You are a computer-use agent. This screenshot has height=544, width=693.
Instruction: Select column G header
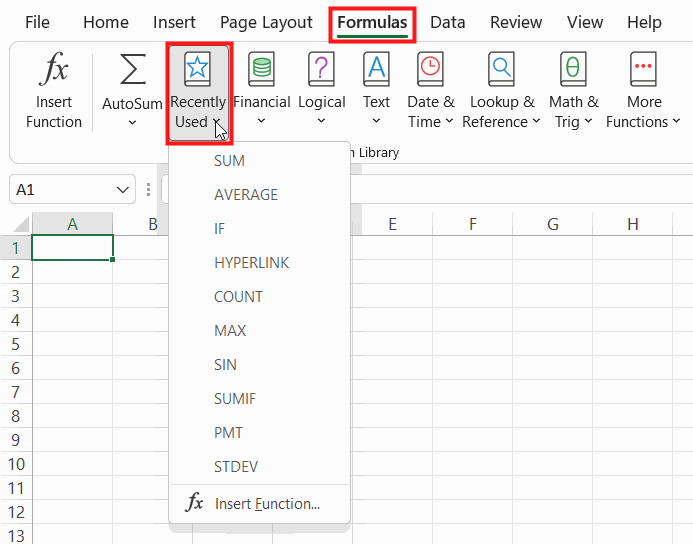(552, 224)
